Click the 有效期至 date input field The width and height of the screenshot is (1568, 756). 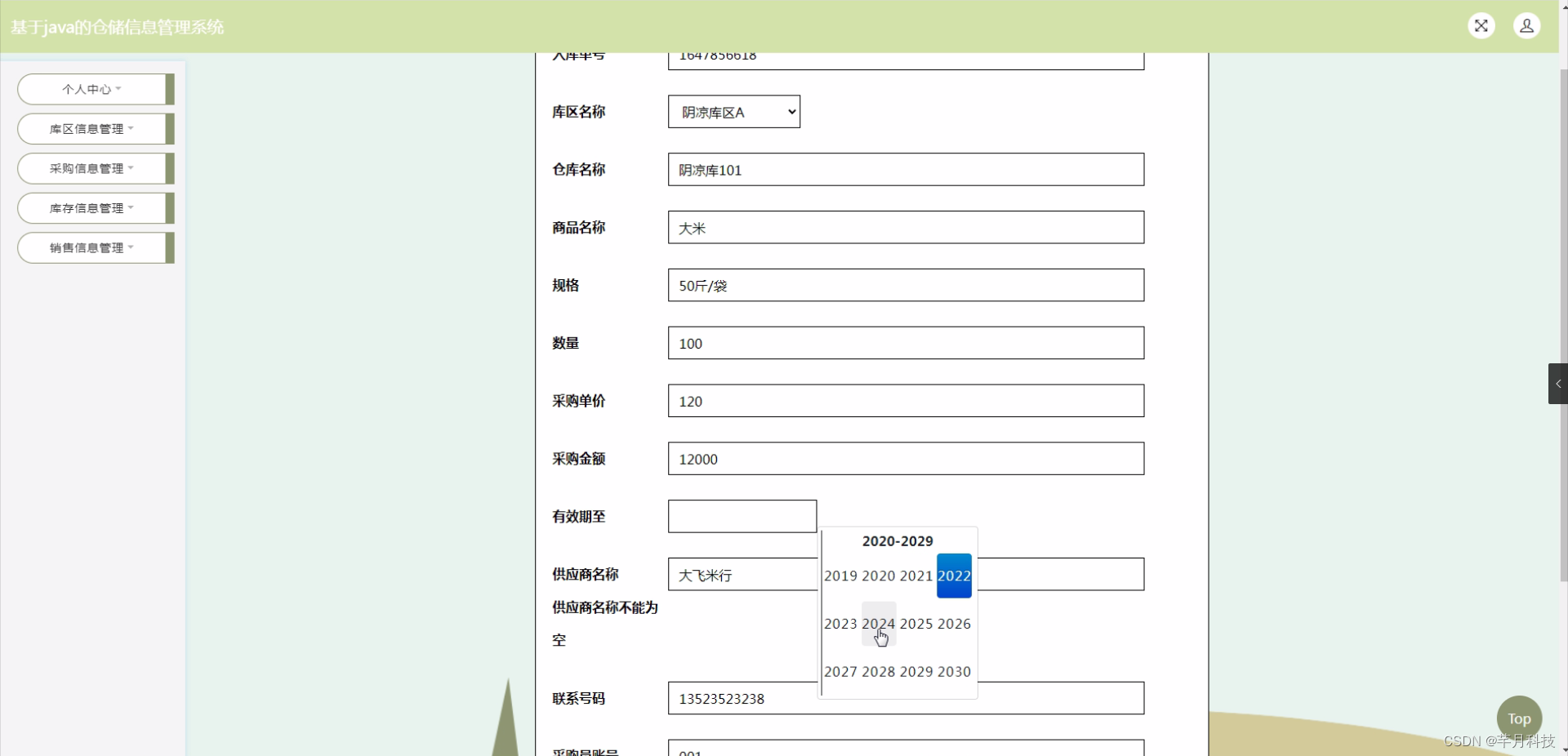point(742,516)
